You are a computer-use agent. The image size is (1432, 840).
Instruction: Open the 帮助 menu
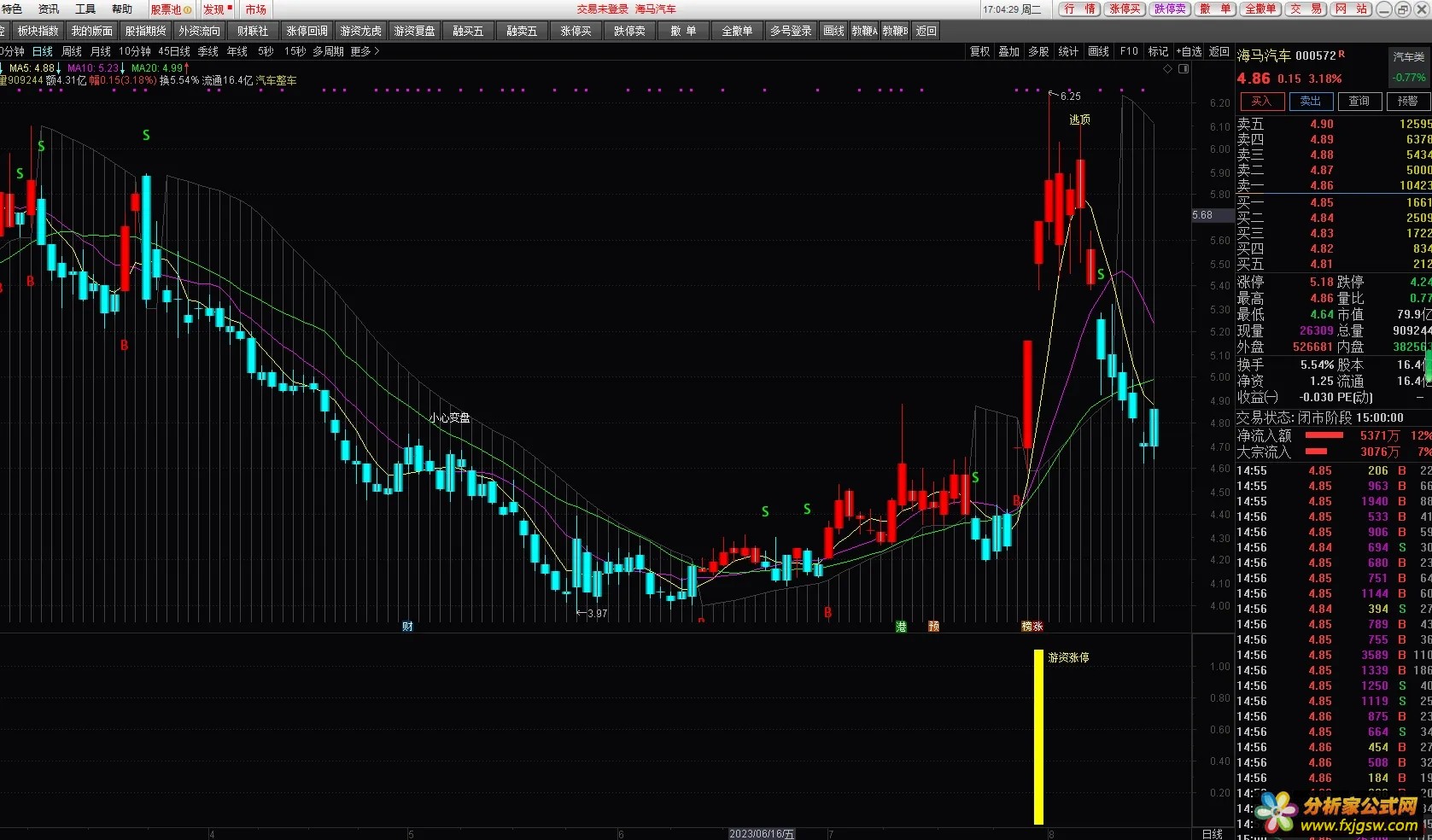(122, 9)
